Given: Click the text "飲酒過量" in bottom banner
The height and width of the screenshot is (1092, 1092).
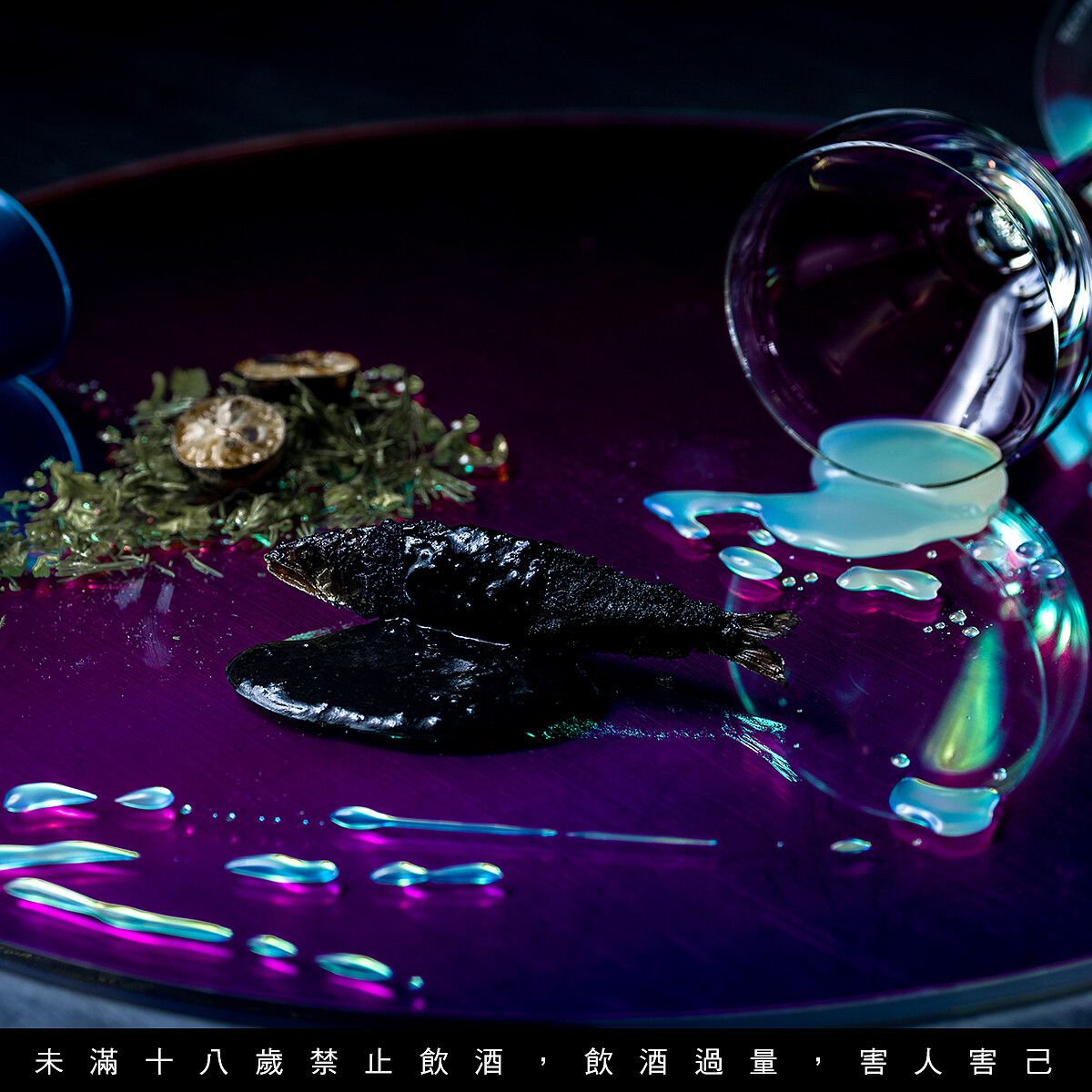Looking at the screenshot, I should 681,1062.
